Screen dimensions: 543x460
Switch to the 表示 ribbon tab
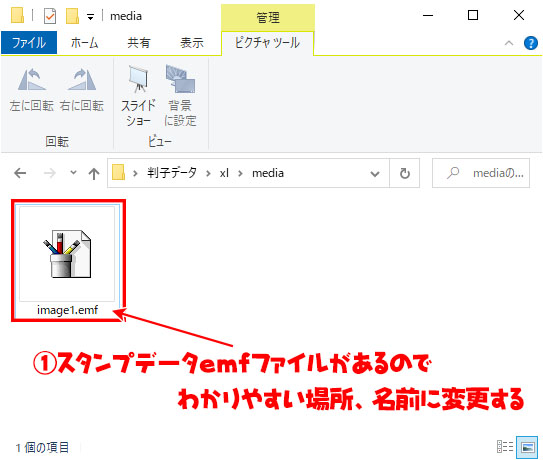pos(192,43)
